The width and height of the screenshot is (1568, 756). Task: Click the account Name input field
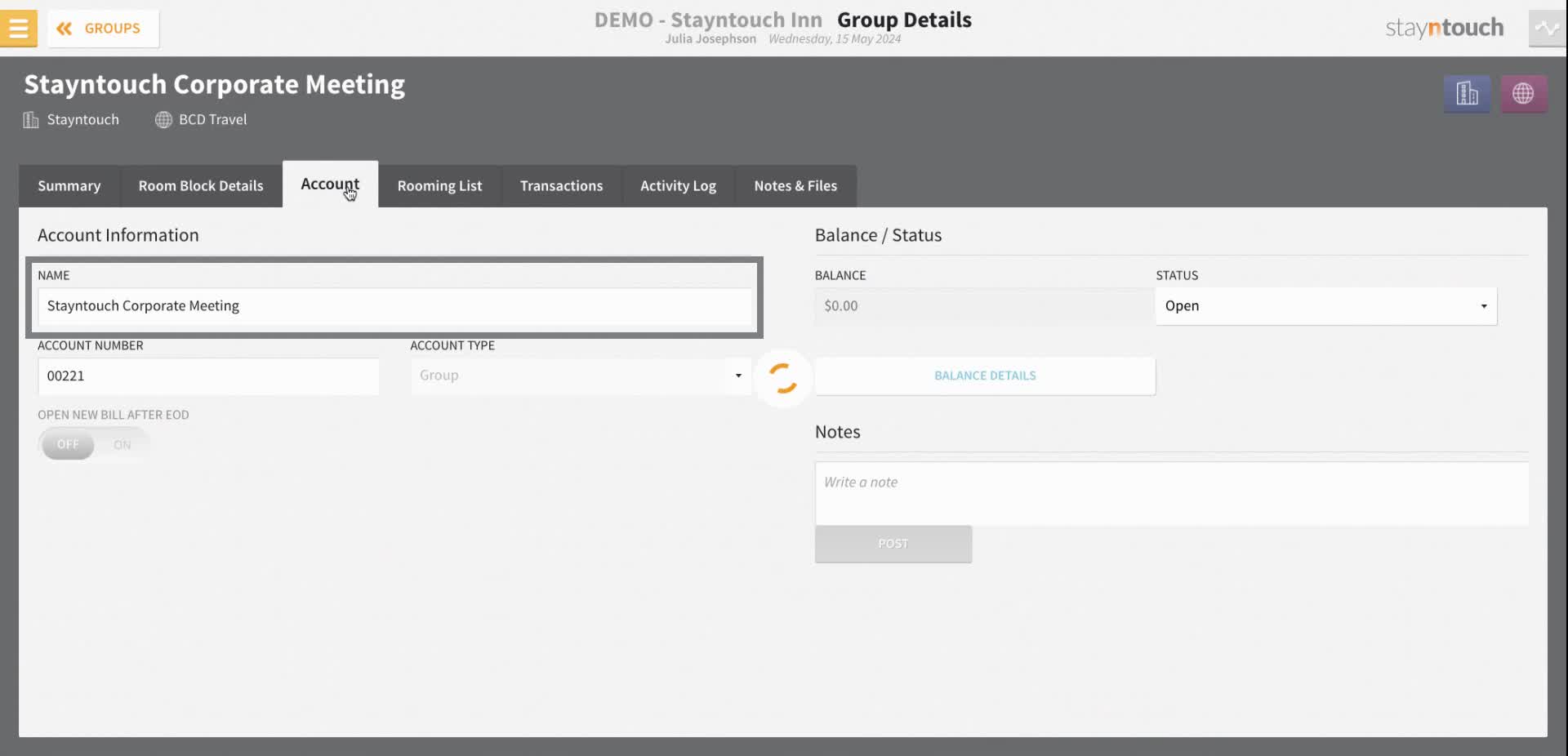click(x=394, y=306)
